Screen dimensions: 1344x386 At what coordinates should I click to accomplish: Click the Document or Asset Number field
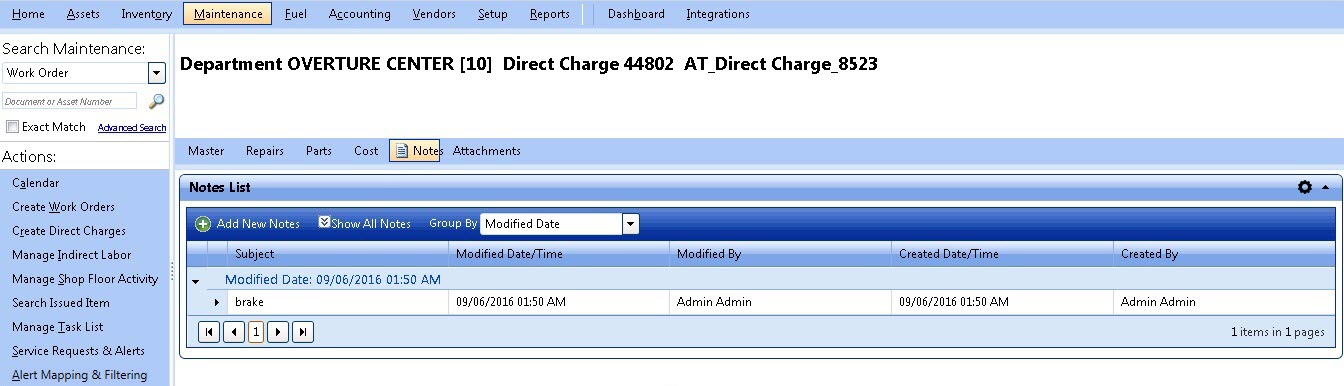pyautogui.click(x=69, y=101)
